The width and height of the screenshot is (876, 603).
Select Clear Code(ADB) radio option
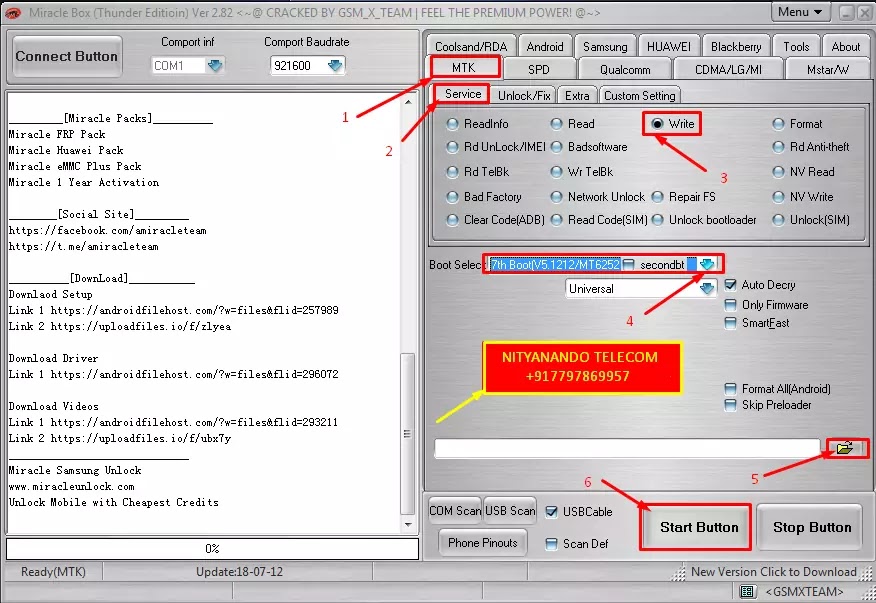pyautogui.click(x=453, y=220)
